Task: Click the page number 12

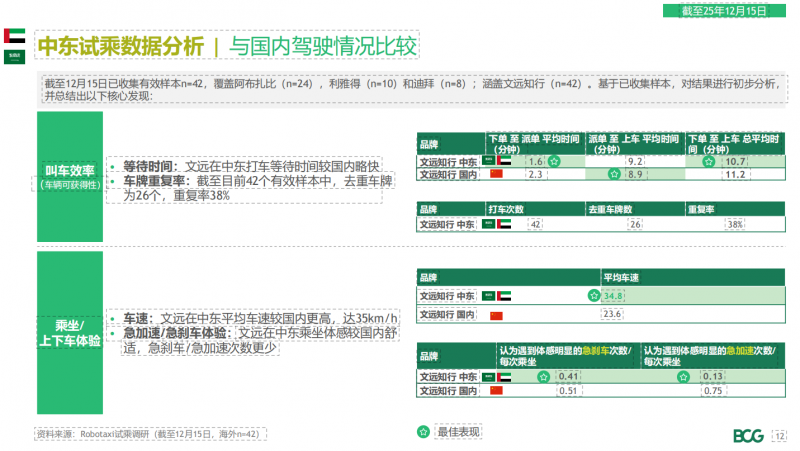Action: click(x=781, y=435)
